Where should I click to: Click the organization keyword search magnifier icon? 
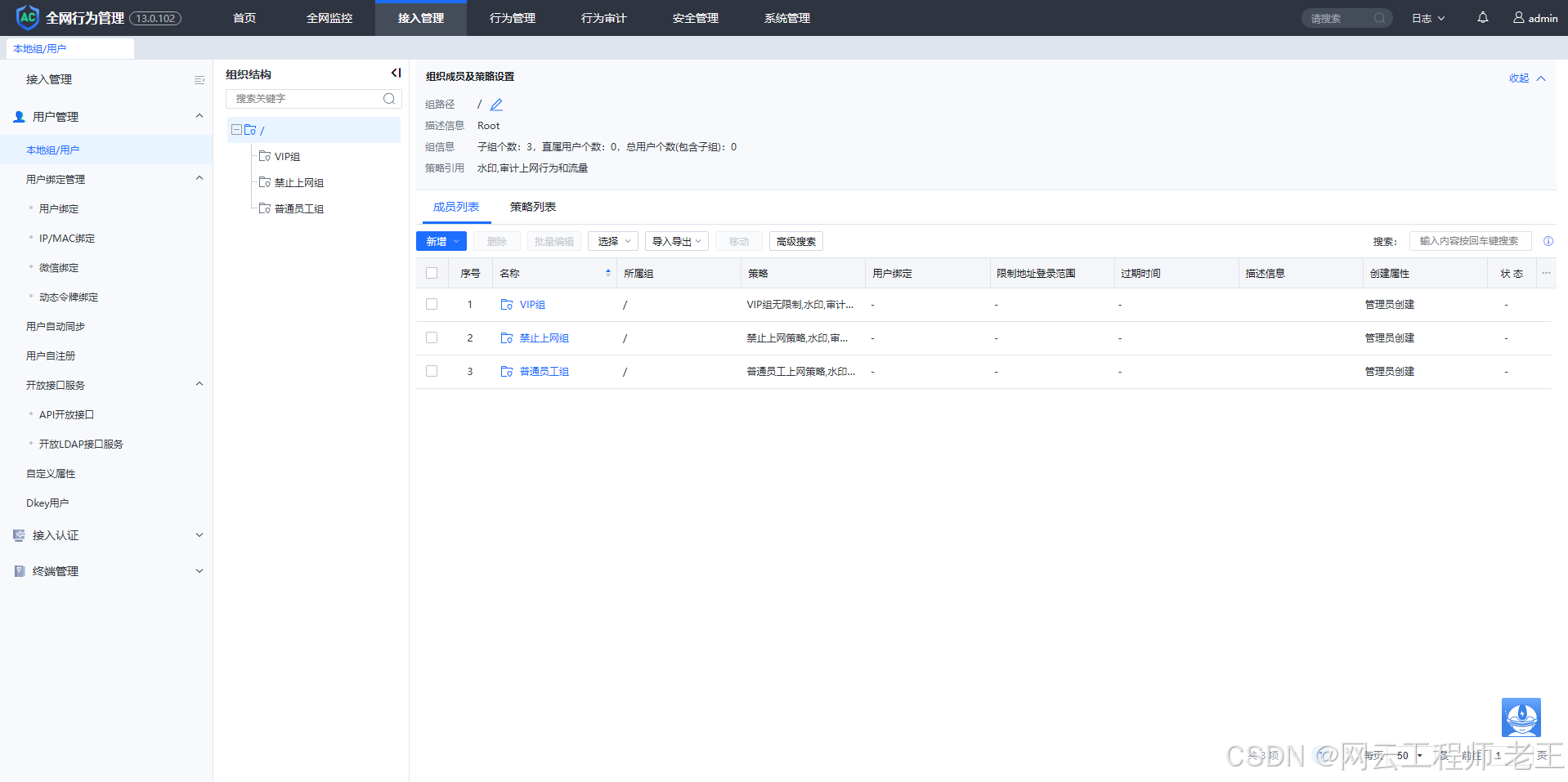[x=389, y=99]
